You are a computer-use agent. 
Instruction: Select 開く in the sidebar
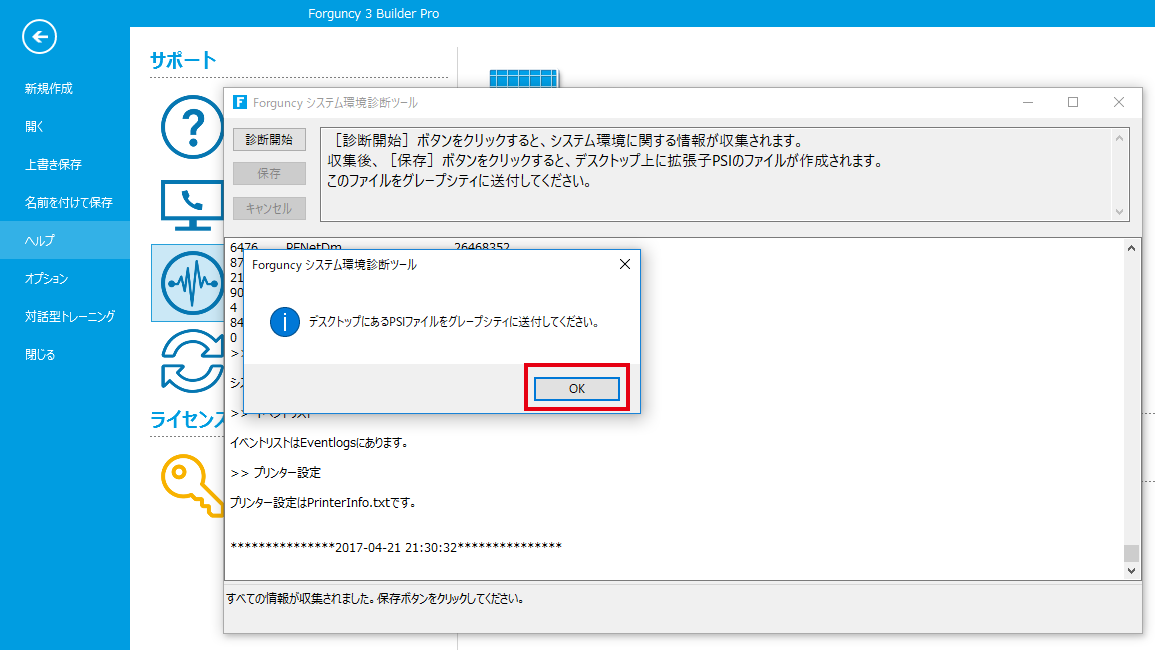point(34,127)
